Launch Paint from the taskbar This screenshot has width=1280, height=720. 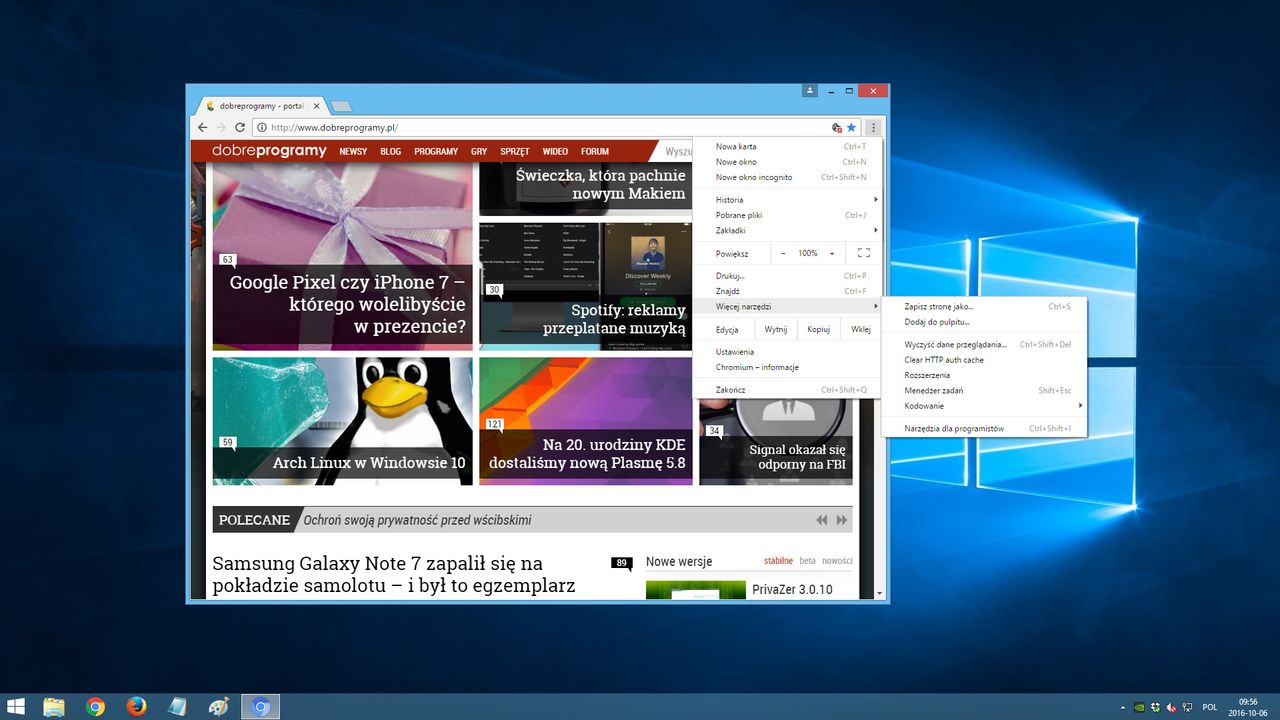pos(218,707)
